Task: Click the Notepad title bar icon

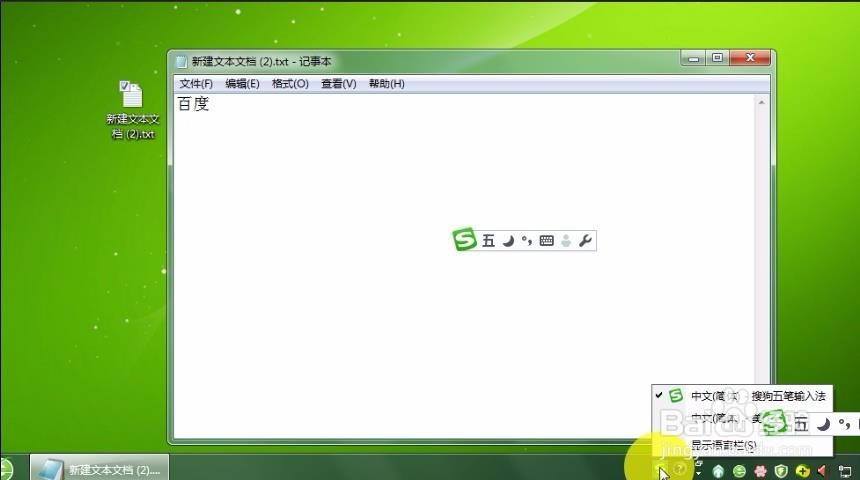Action: [x=182, y=61]
